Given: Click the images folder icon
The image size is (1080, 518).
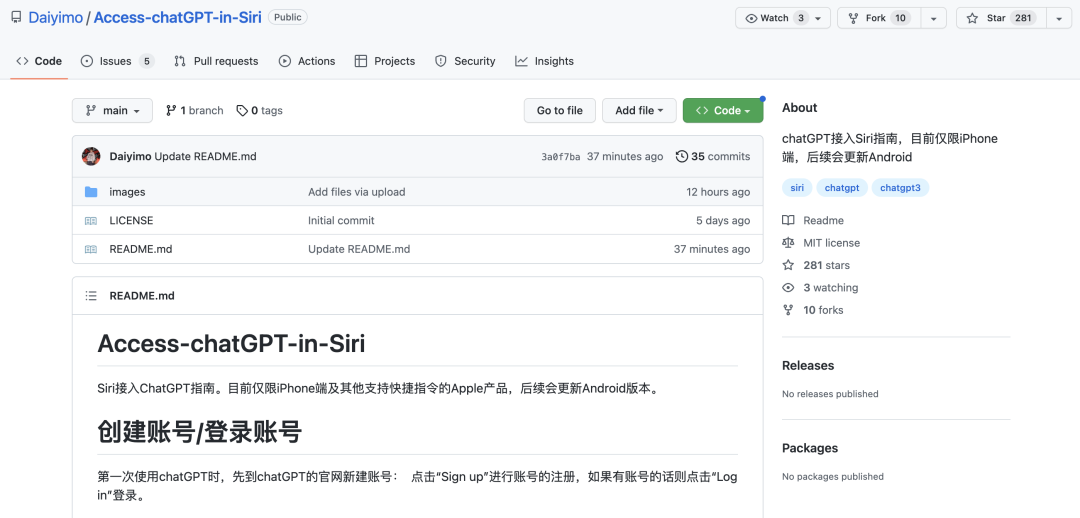Looking at the screenshot, I should [91, 192].
